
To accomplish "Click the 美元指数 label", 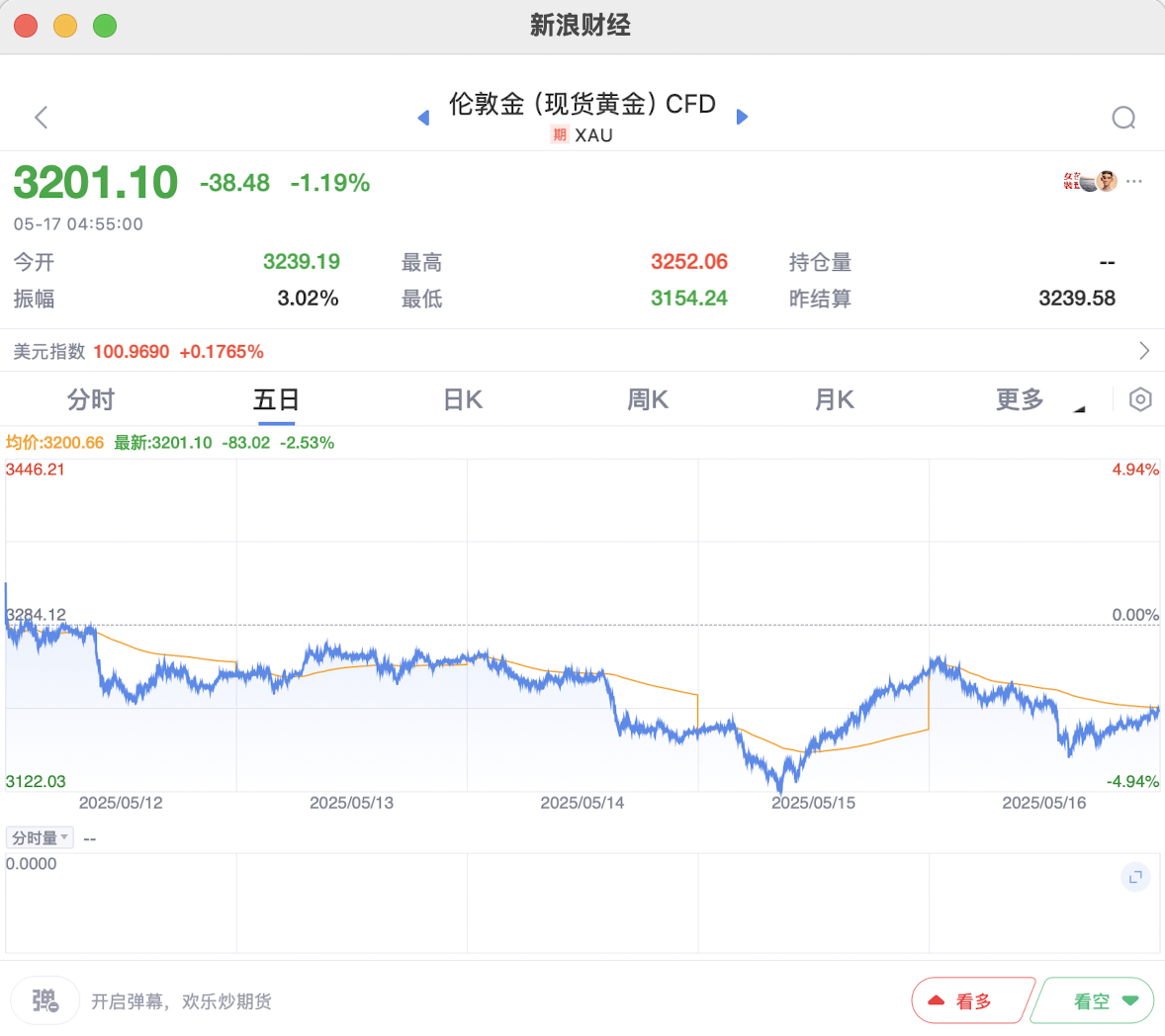I will click(x=49, y=351).
